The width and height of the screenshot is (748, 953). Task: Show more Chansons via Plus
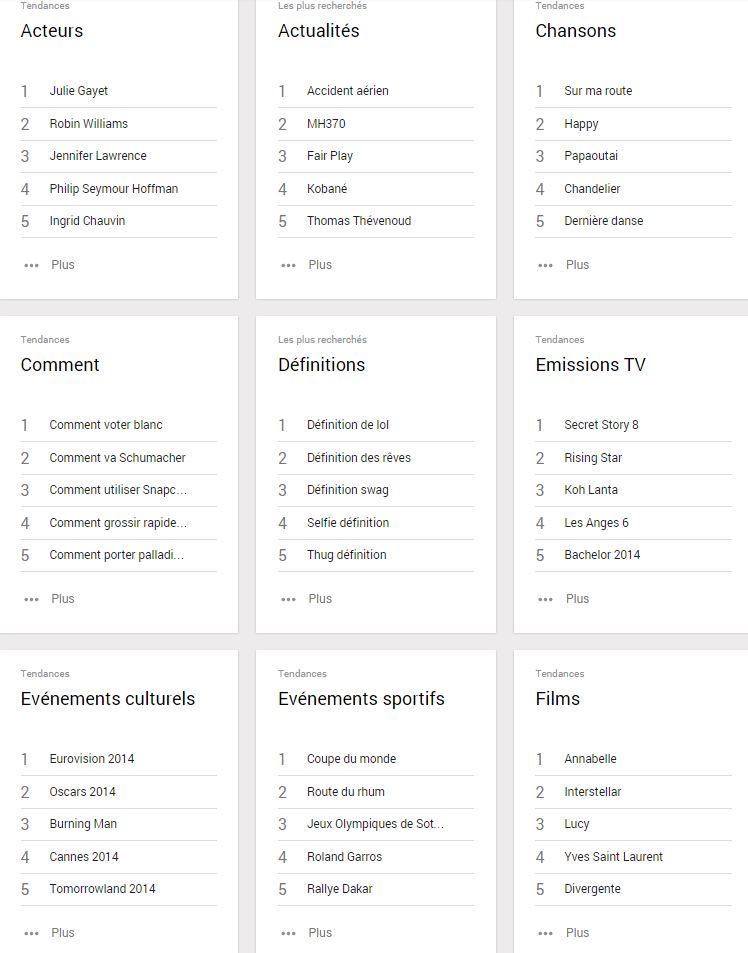point(577,265)
